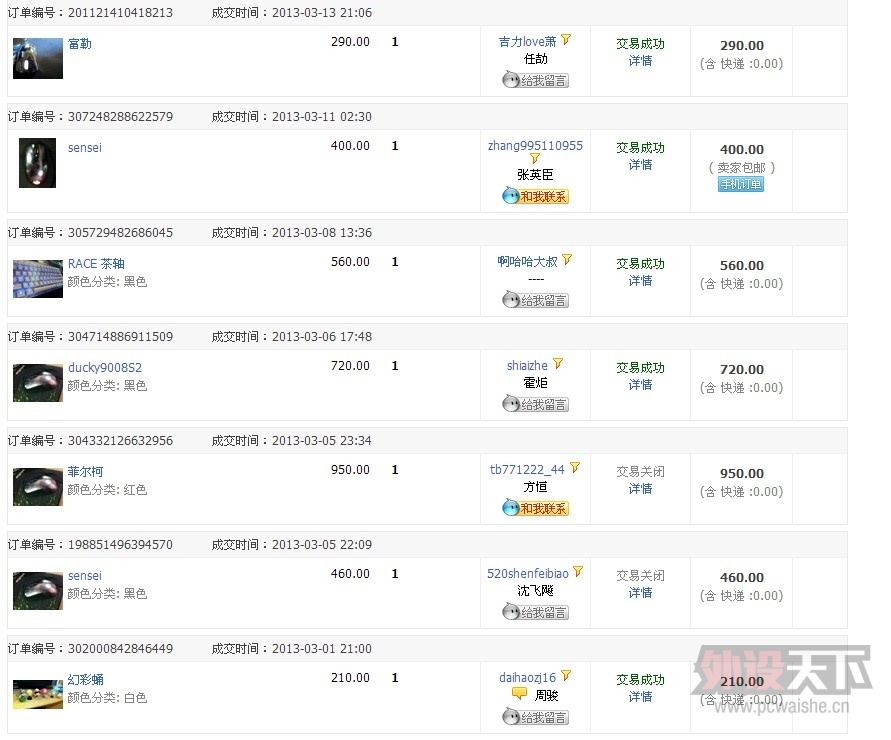Click 和我联系 chat button under 方恒
The image size is (891, 740).
tap(535, 509)
